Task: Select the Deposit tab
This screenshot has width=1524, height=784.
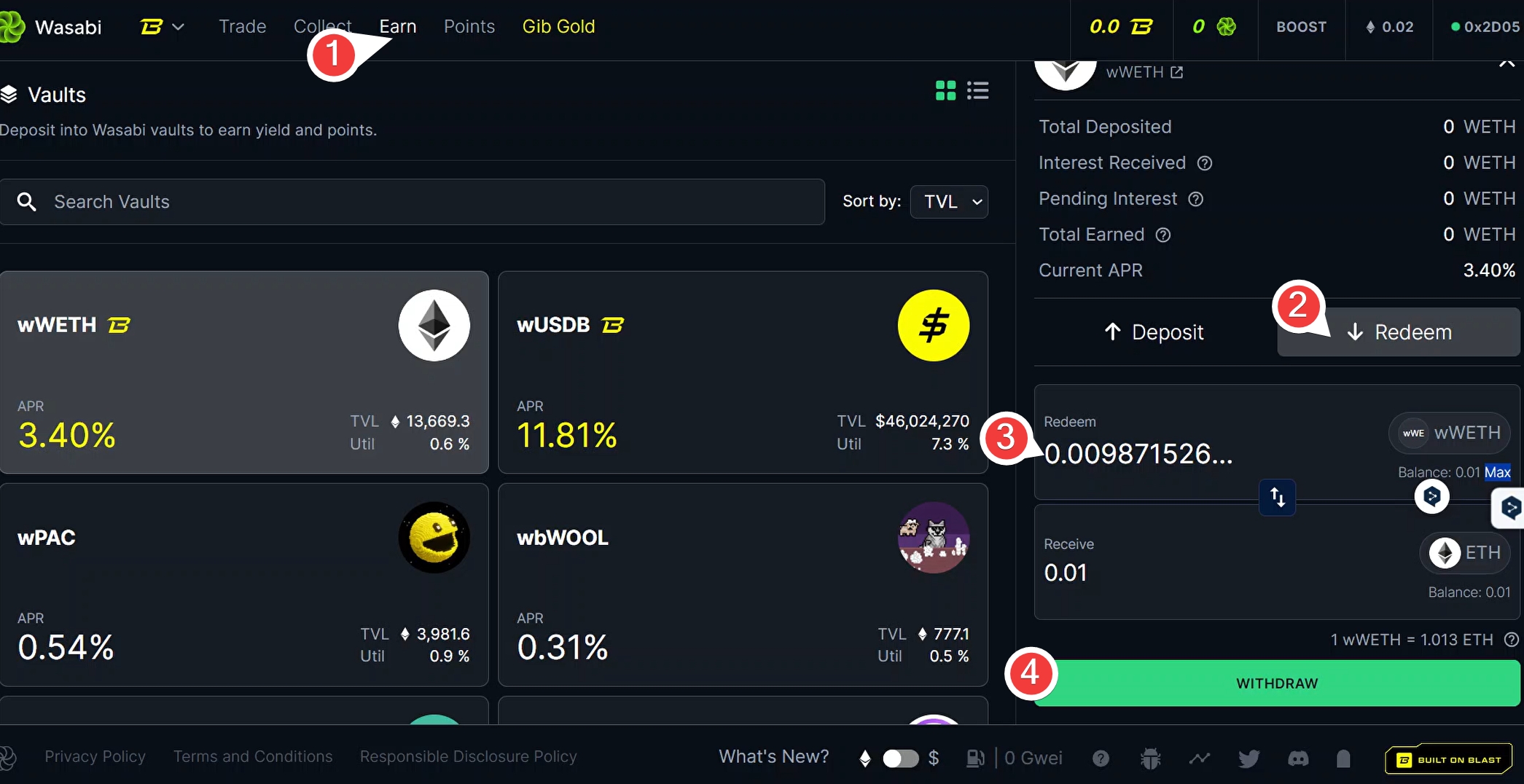Action: pos(1154,332)
